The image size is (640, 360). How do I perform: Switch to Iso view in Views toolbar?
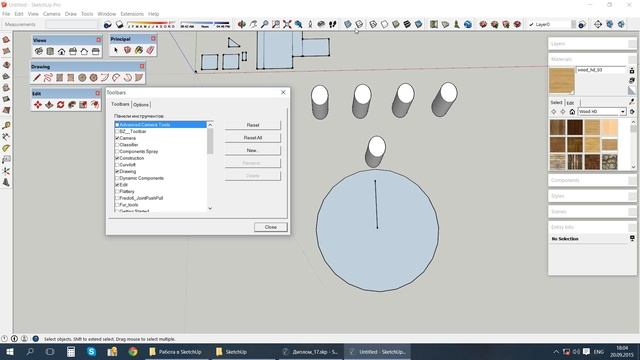pyautogui.click(x=39, y=51)
